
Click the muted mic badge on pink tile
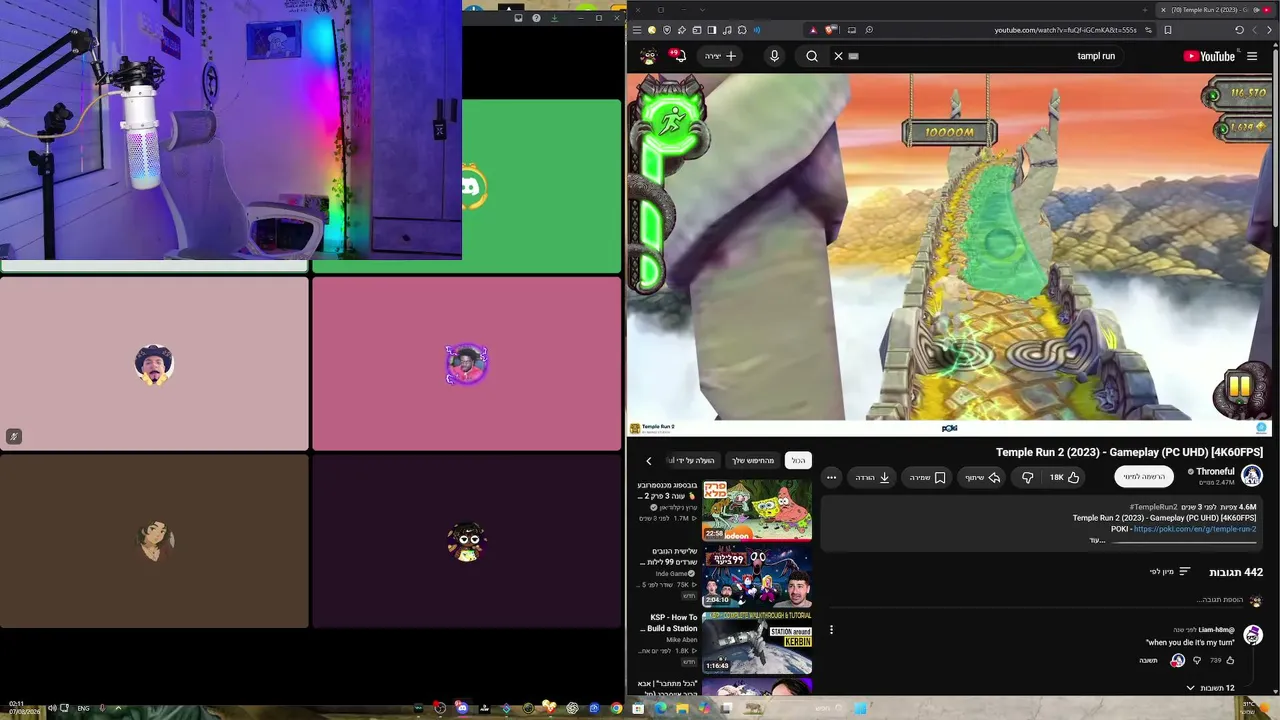click(13, 436)
